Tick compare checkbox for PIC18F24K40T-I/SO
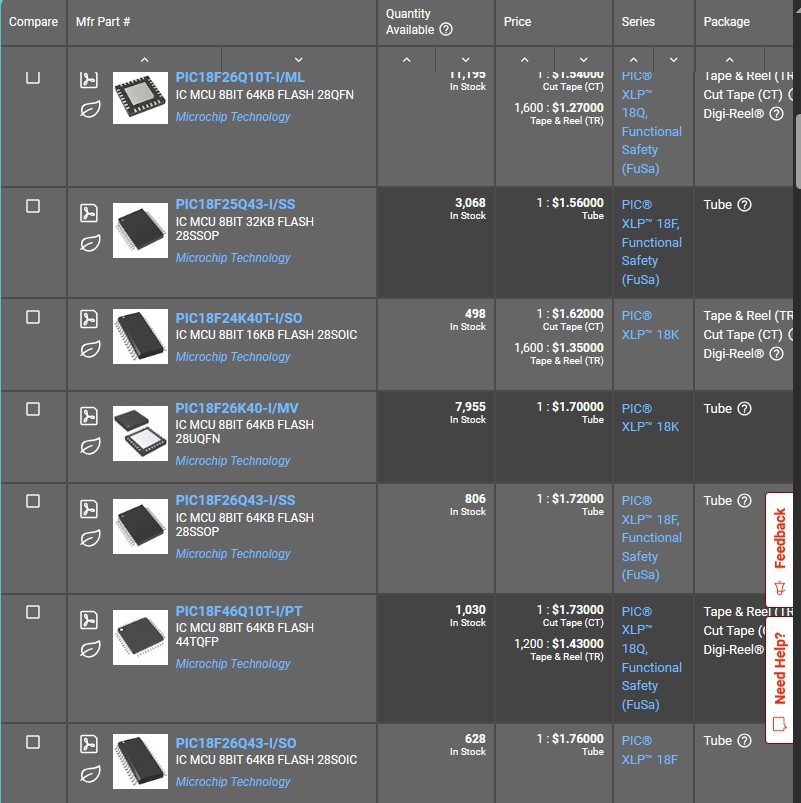This screenshot has height=803, width=801. point(33,317)
